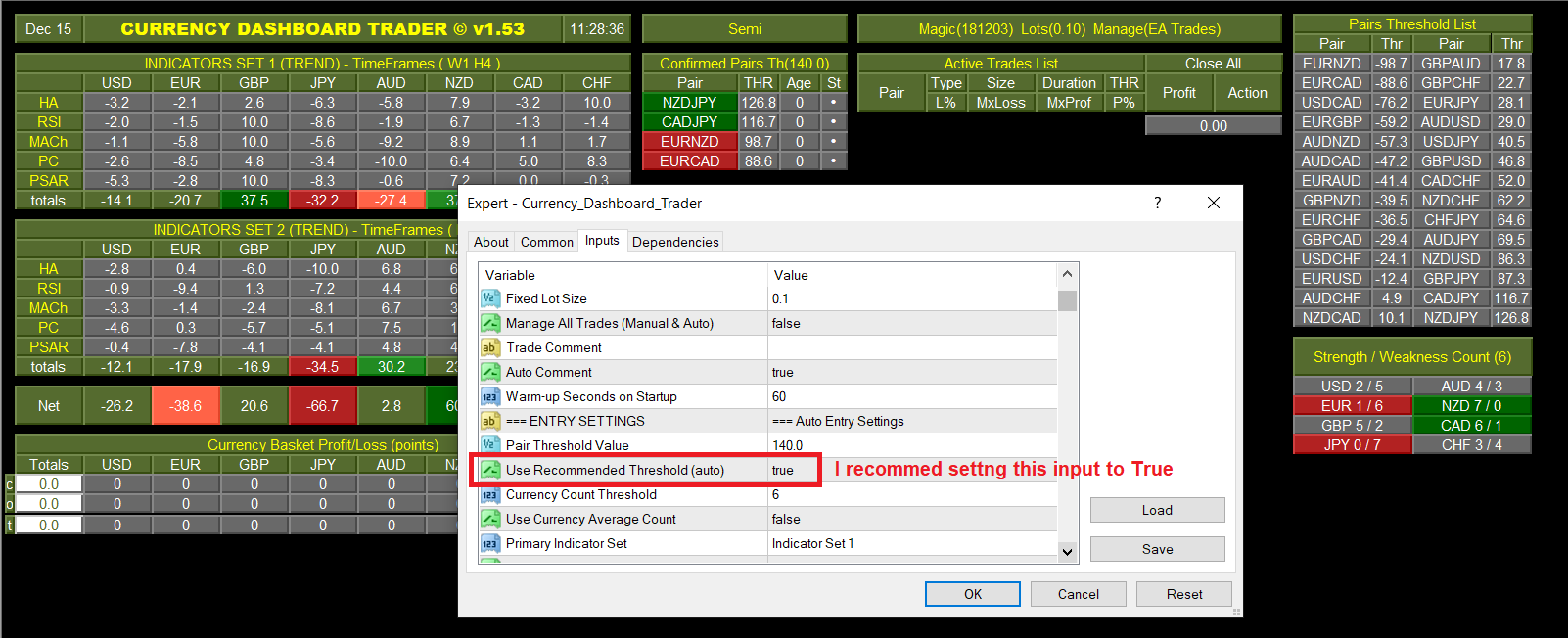The image size is (1568, 638).
Task: Click the status dot in CADJPY row
Action: 833,121
